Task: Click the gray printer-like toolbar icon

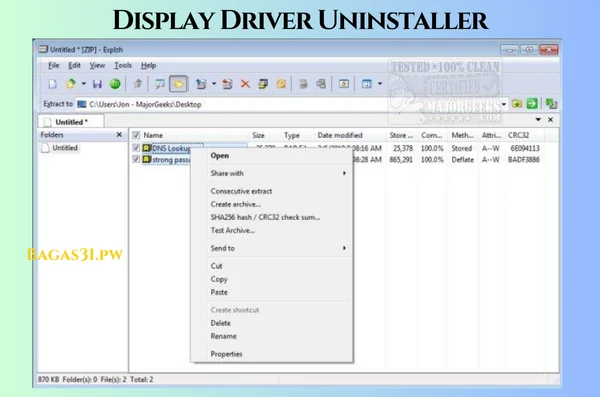Action: [321, 84]
